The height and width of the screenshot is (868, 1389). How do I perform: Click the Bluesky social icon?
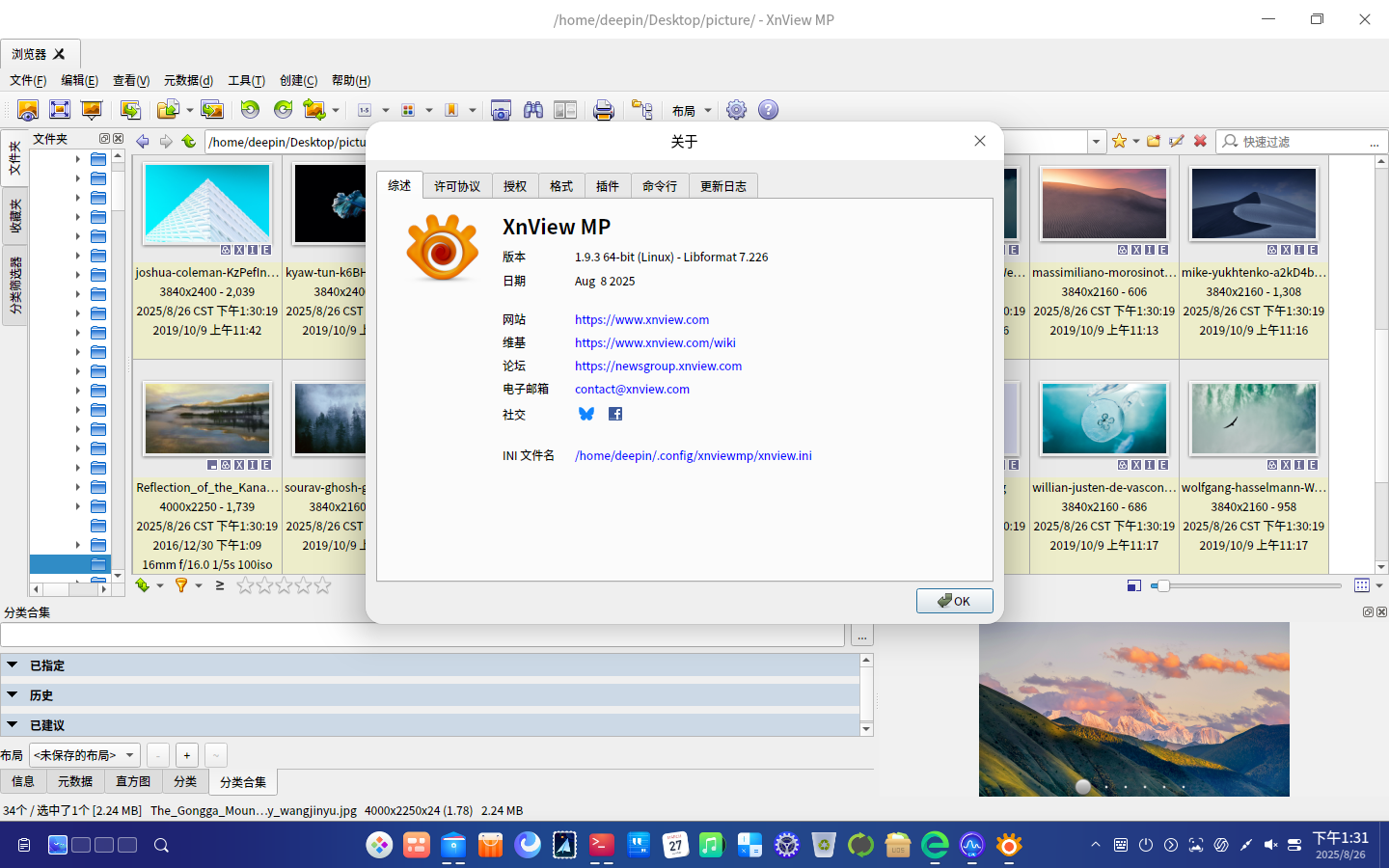[x=586, y=414]
